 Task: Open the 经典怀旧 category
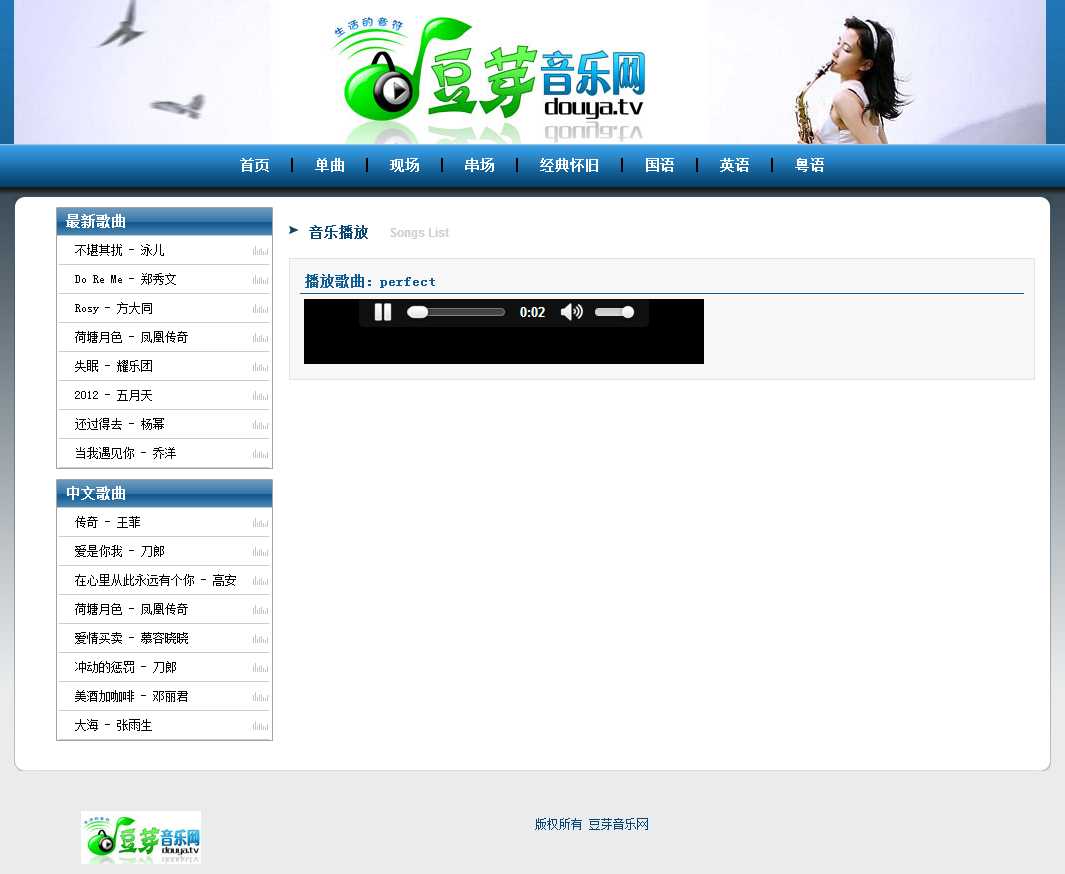(x=569, y=165)
